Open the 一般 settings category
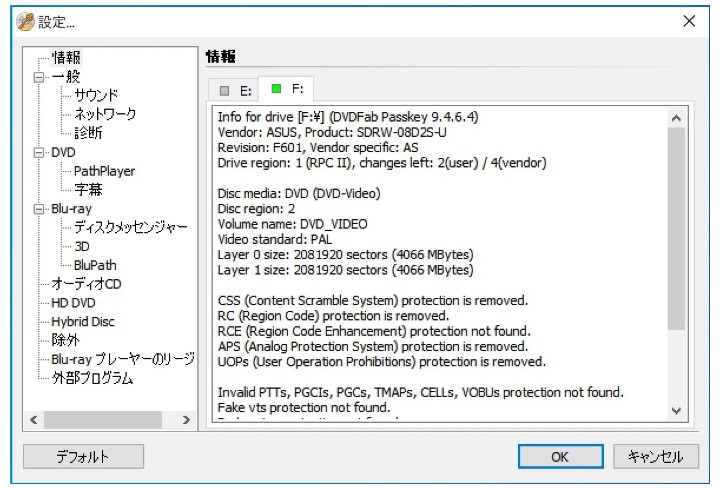Image resolution: width=719 pixels, height=489 pixels. (x=66, y=77)
